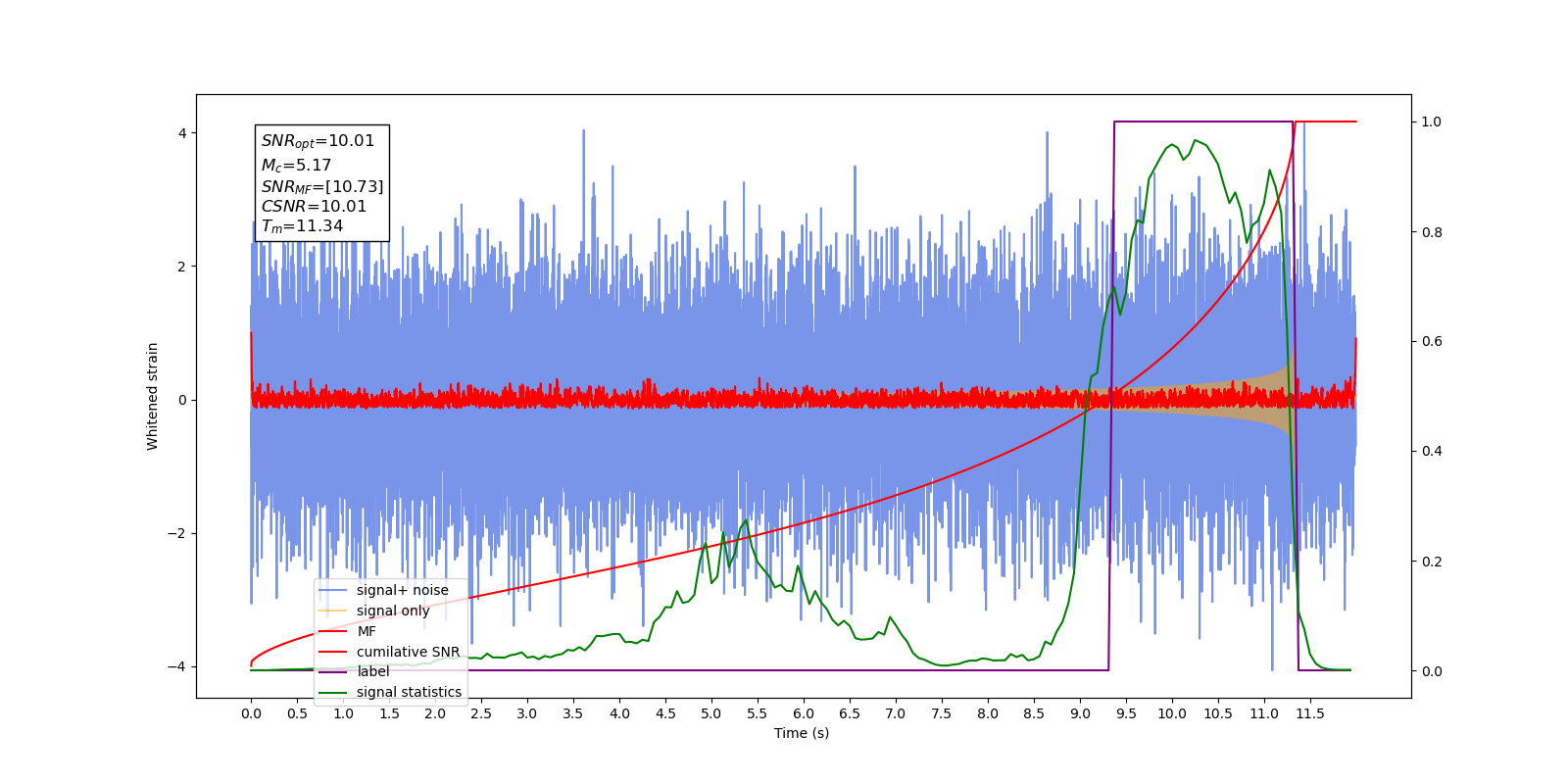Click the SNRopt=10.01 annotation text

318,141
